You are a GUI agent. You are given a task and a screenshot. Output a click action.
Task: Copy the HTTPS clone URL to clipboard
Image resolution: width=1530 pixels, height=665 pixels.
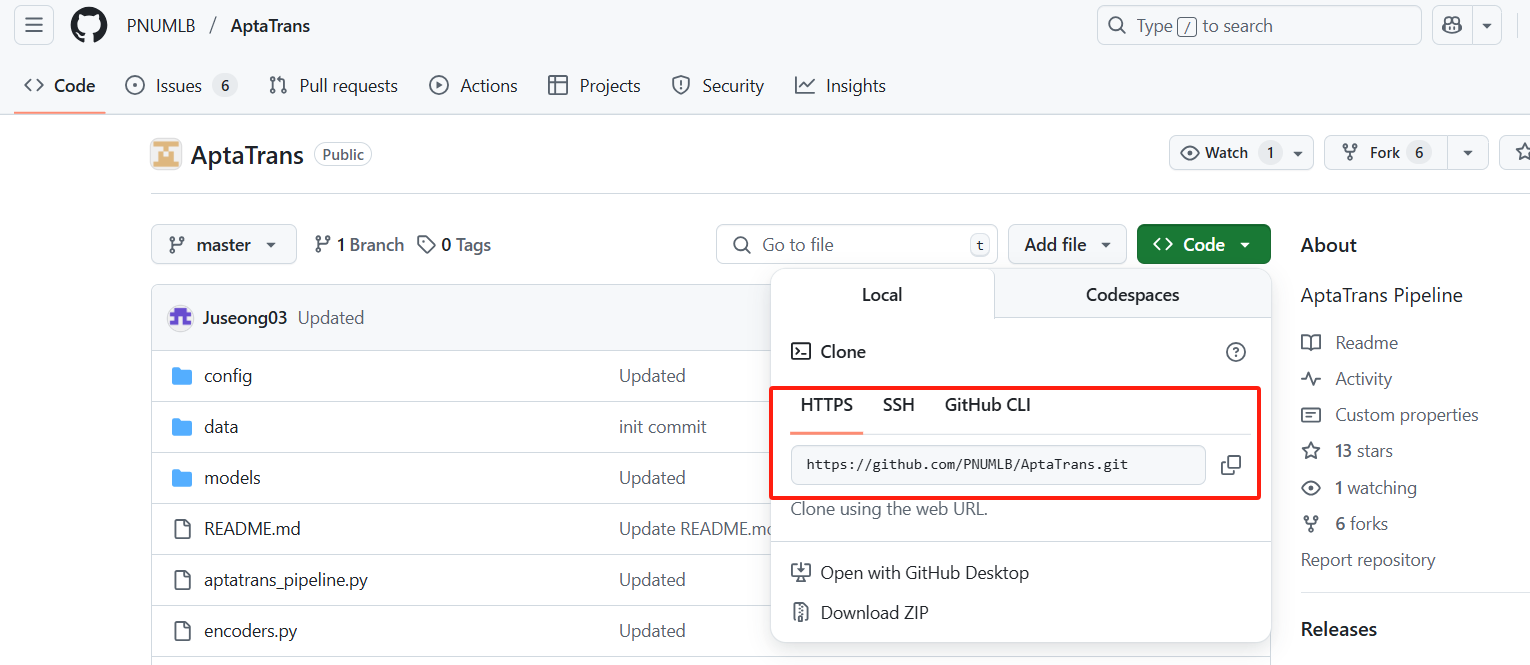(1231, 465)
